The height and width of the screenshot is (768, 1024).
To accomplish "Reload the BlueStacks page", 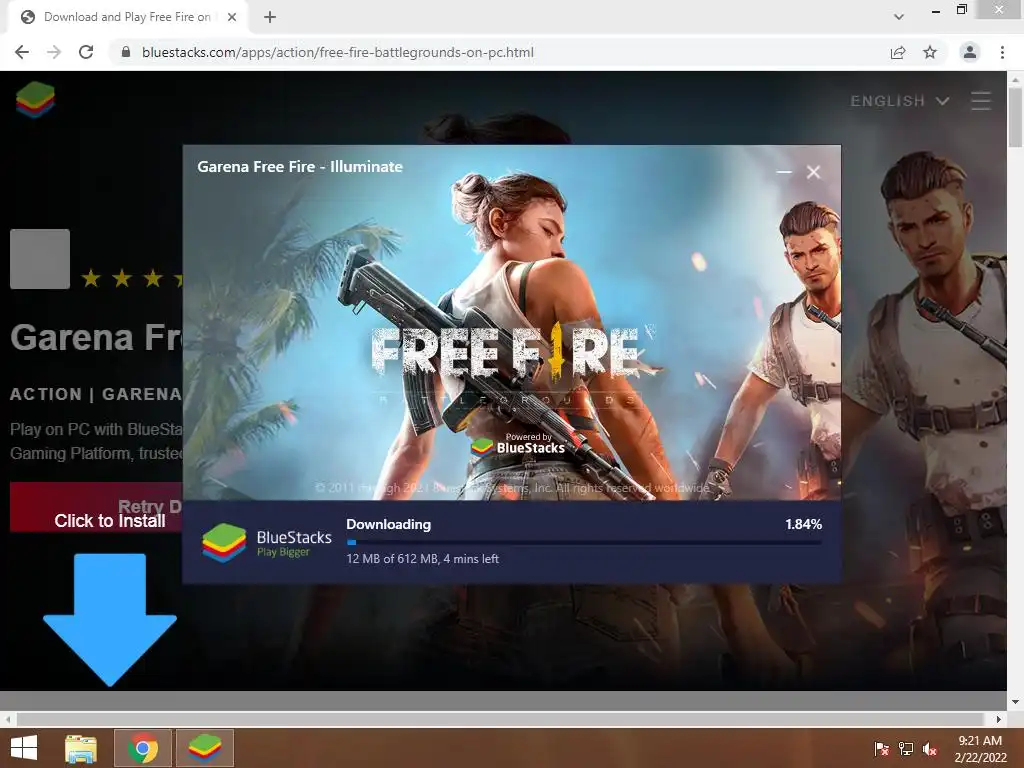I will pyautogui.click(x=86, y=52).
